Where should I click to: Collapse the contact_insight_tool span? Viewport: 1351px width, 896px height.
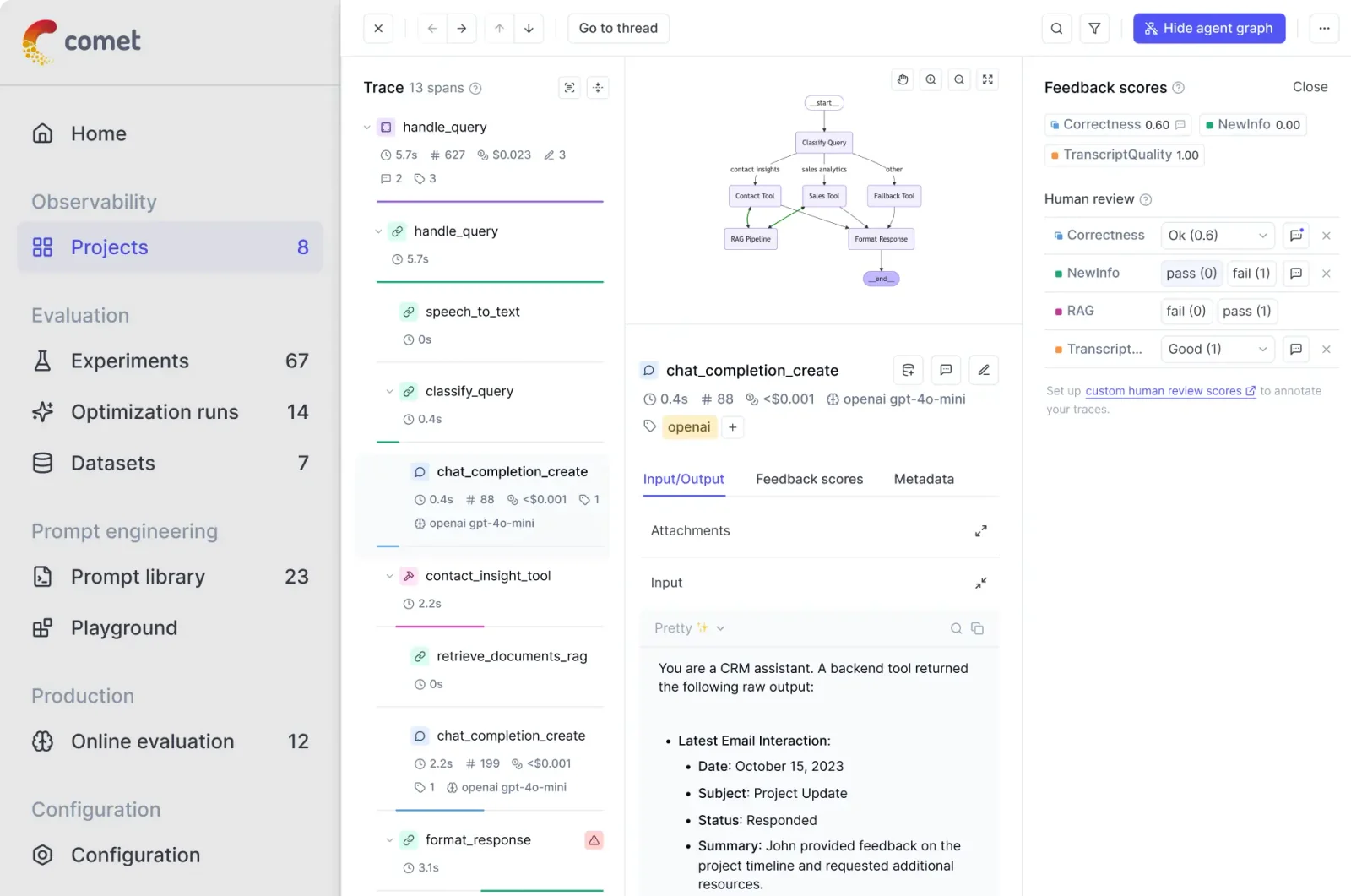[x=389, y=576]
